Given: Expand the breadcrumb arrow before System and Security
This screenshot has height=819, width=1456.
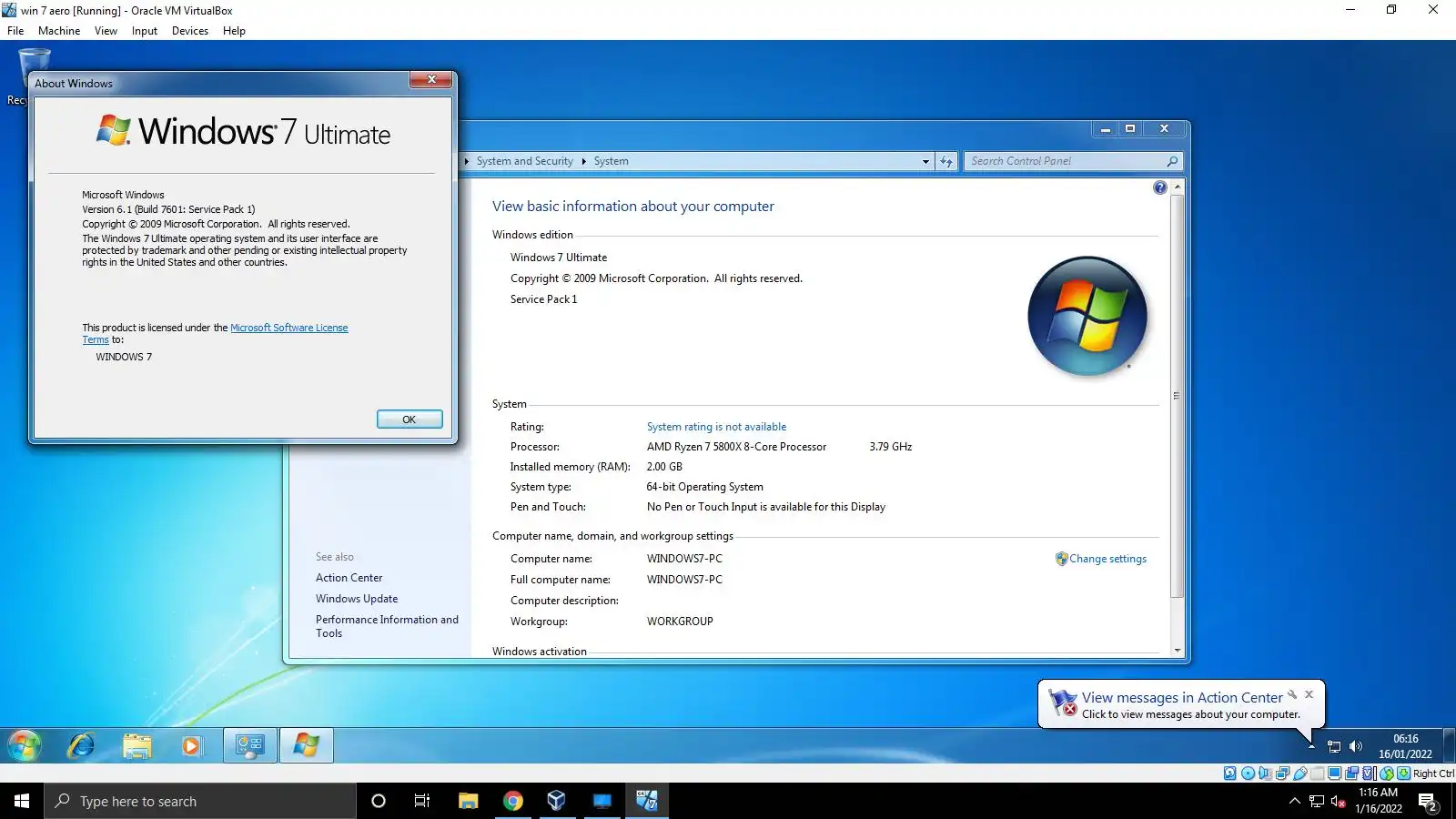Looking at the screenshot, I should (467, 161).
